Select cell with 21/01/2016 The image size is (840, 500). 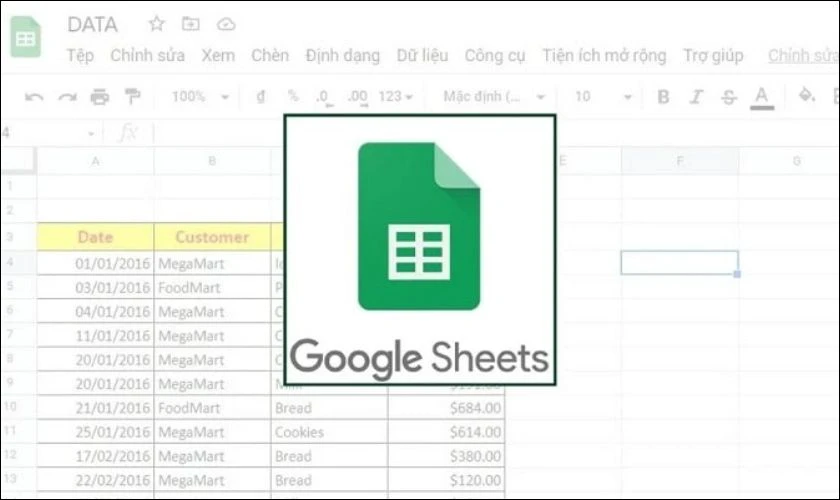coord(95,408)
